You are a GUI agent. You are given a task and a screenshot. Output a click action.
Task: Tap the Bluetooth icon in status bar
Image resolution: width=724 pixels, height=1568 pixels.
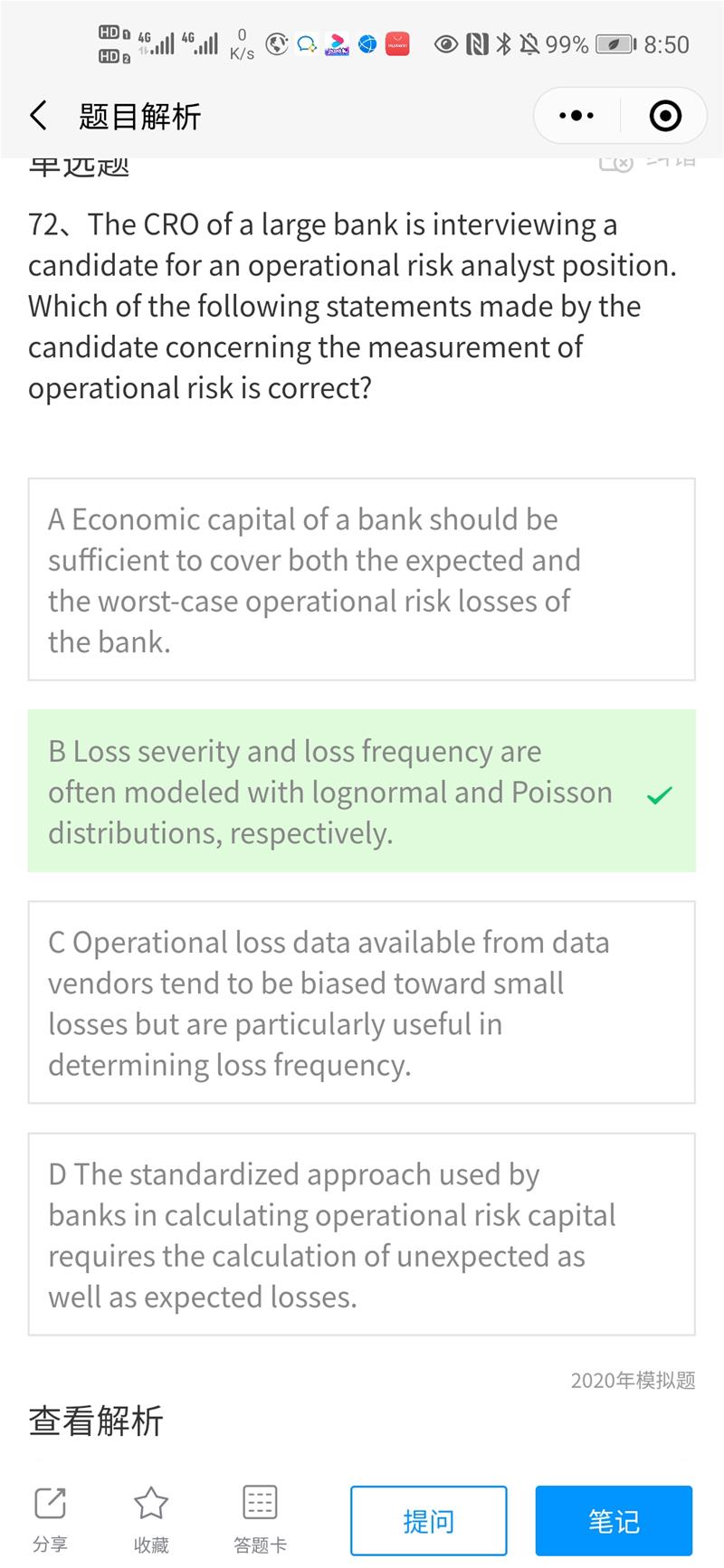click(x=504, y=43)
